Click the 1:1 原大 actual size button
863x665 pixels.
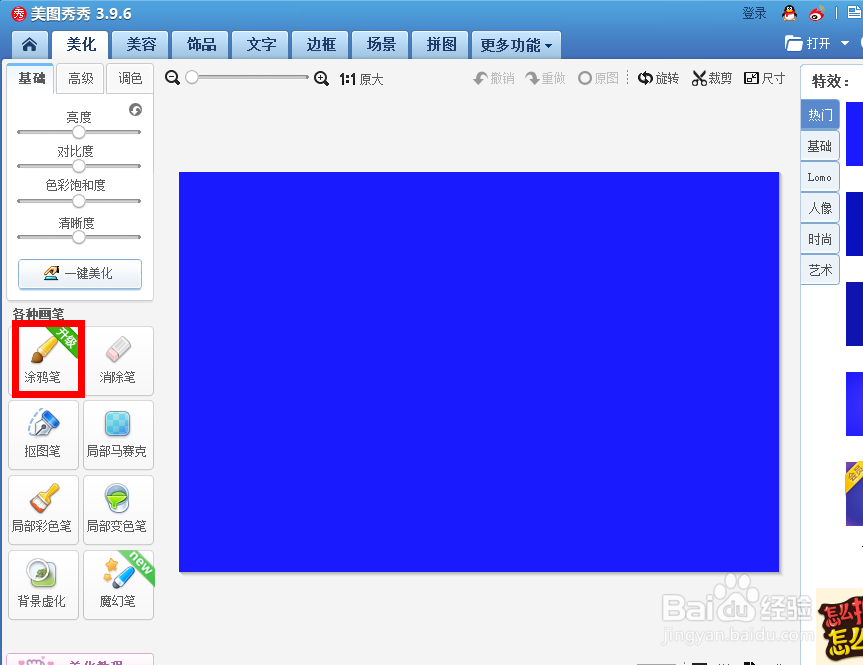361,79
